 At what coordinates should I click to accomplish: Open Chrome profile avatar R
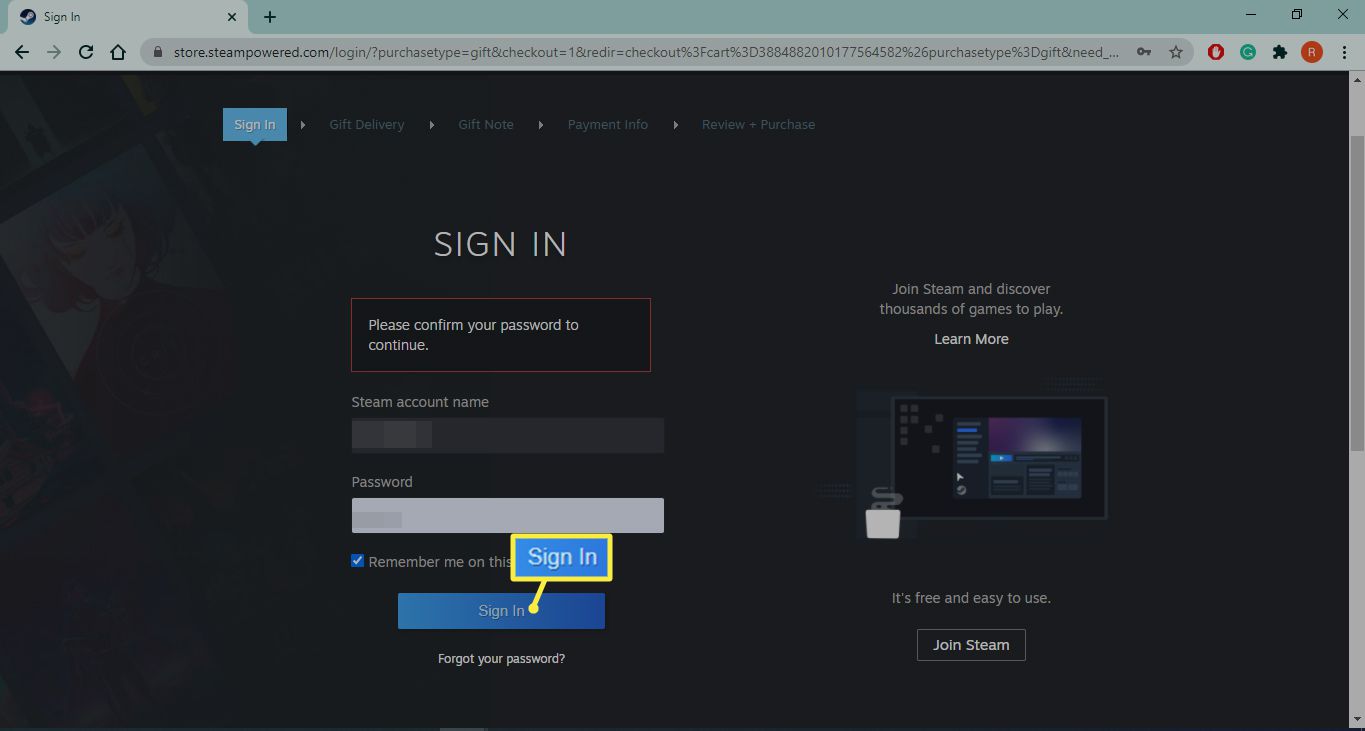(x=1311, y=52)
